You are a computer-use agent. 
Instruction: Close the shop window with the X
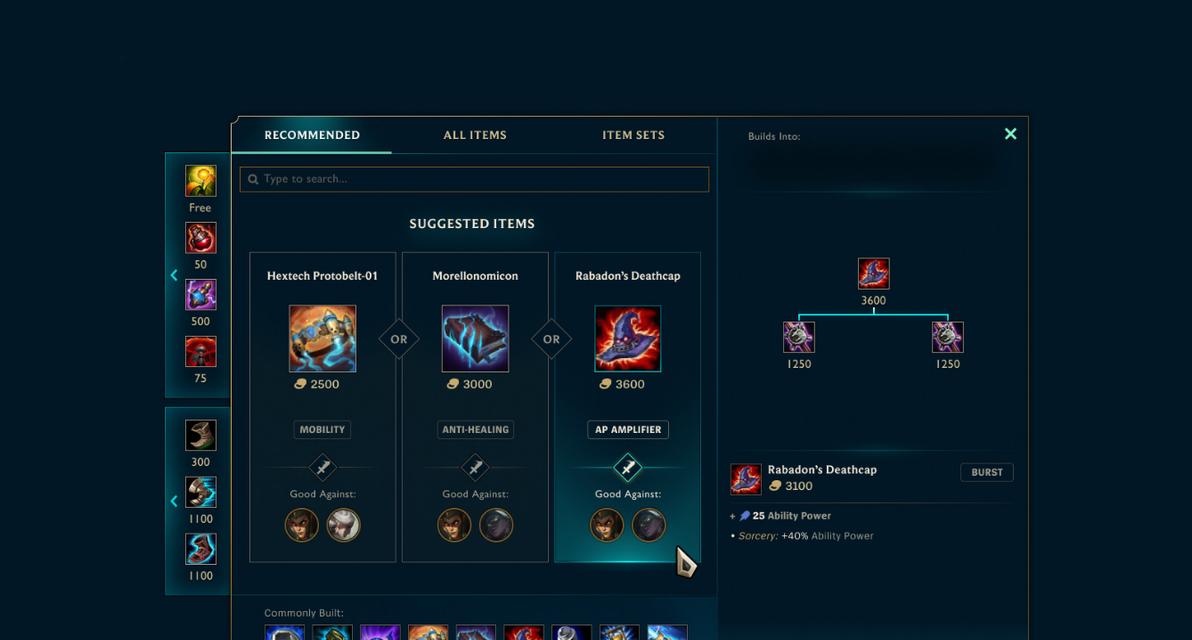(1010, 134)
